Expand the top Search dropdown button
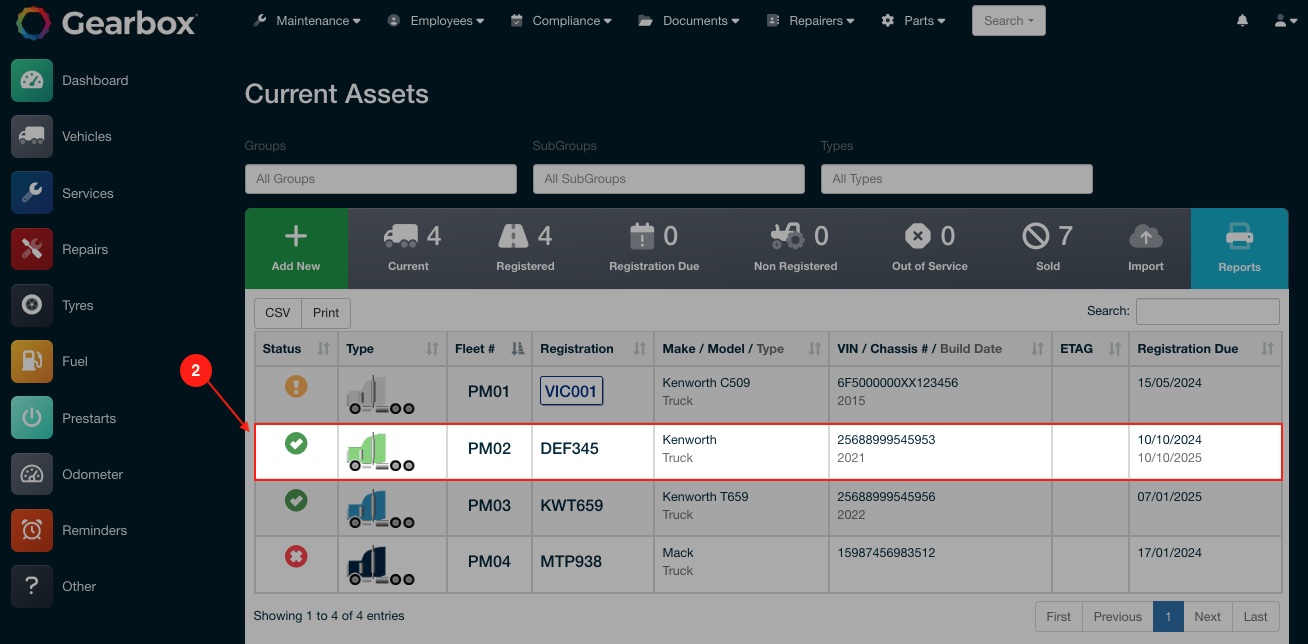This screenshot has width=1308, height=644. tap(1008, 20)
